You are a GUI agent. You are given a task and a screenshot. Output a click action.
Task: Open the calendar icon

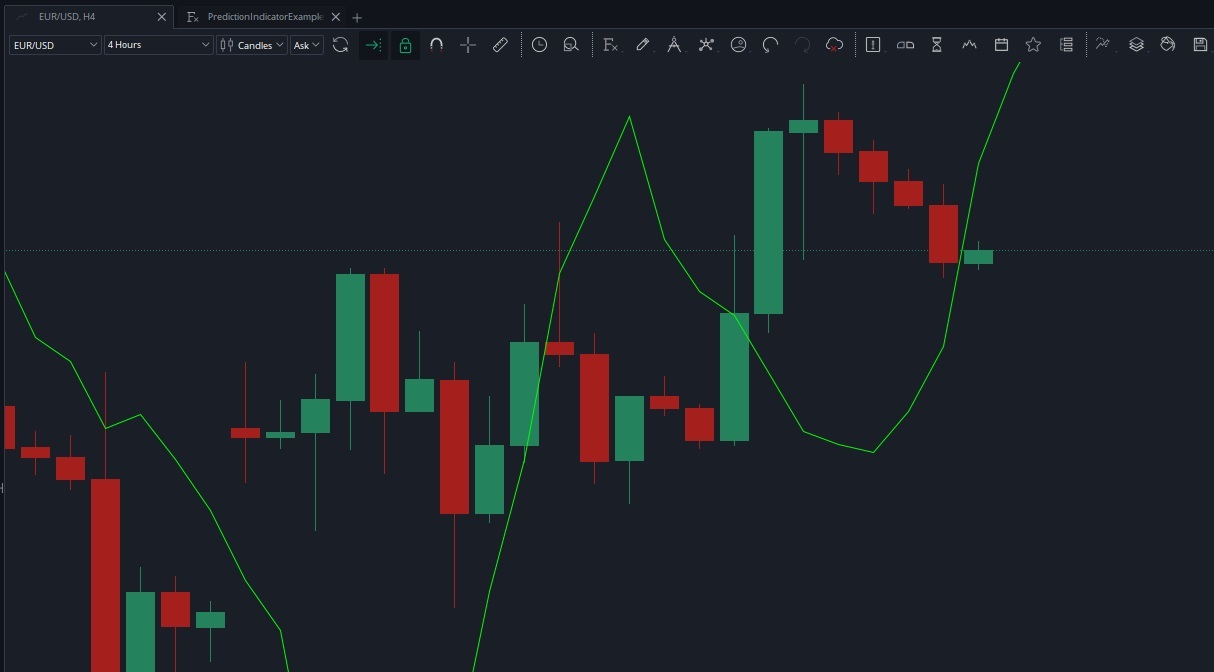[x=1001, y=45]
